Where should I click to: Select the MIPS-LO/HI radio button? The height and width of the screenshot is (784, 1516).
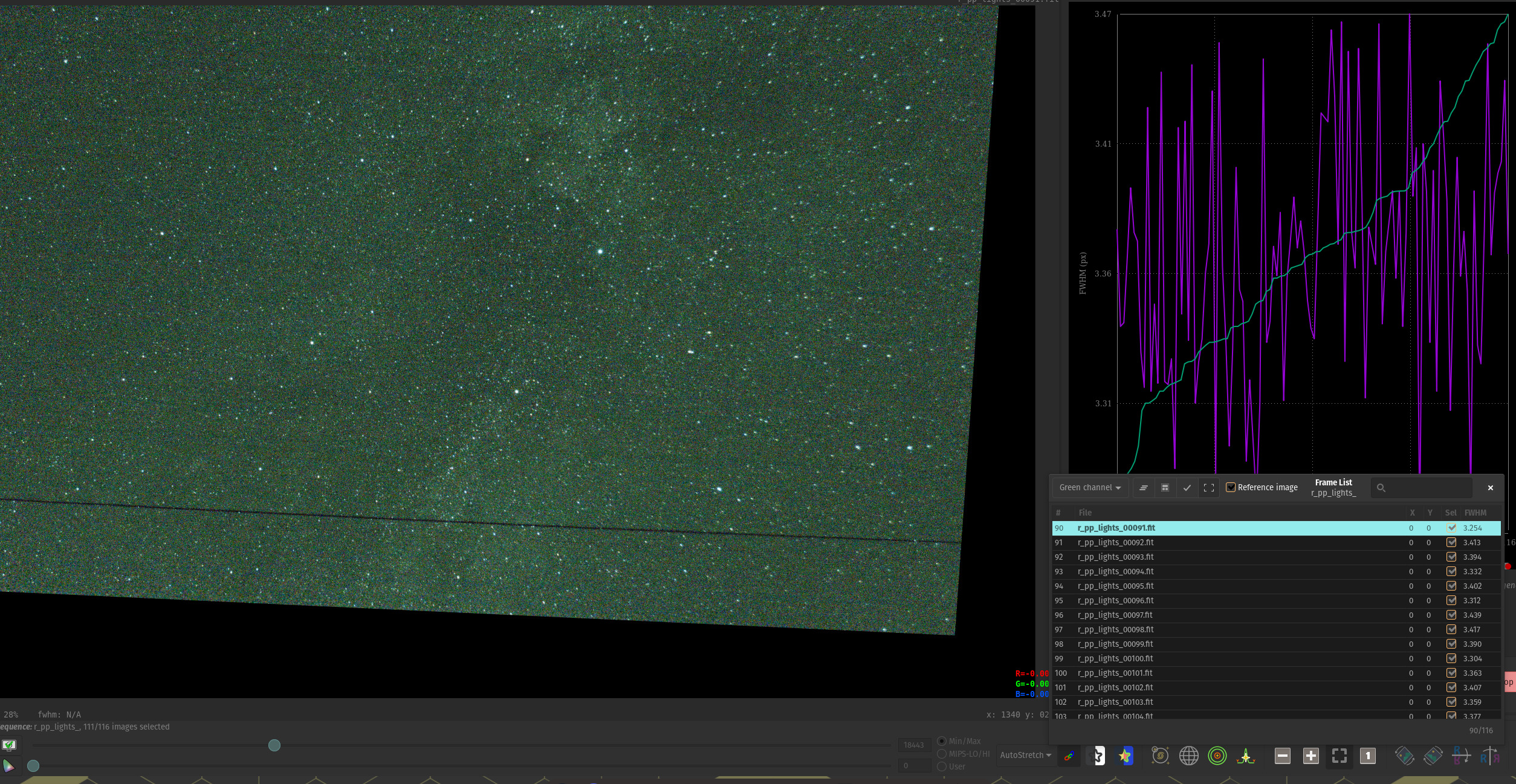(x=942, y=754)
